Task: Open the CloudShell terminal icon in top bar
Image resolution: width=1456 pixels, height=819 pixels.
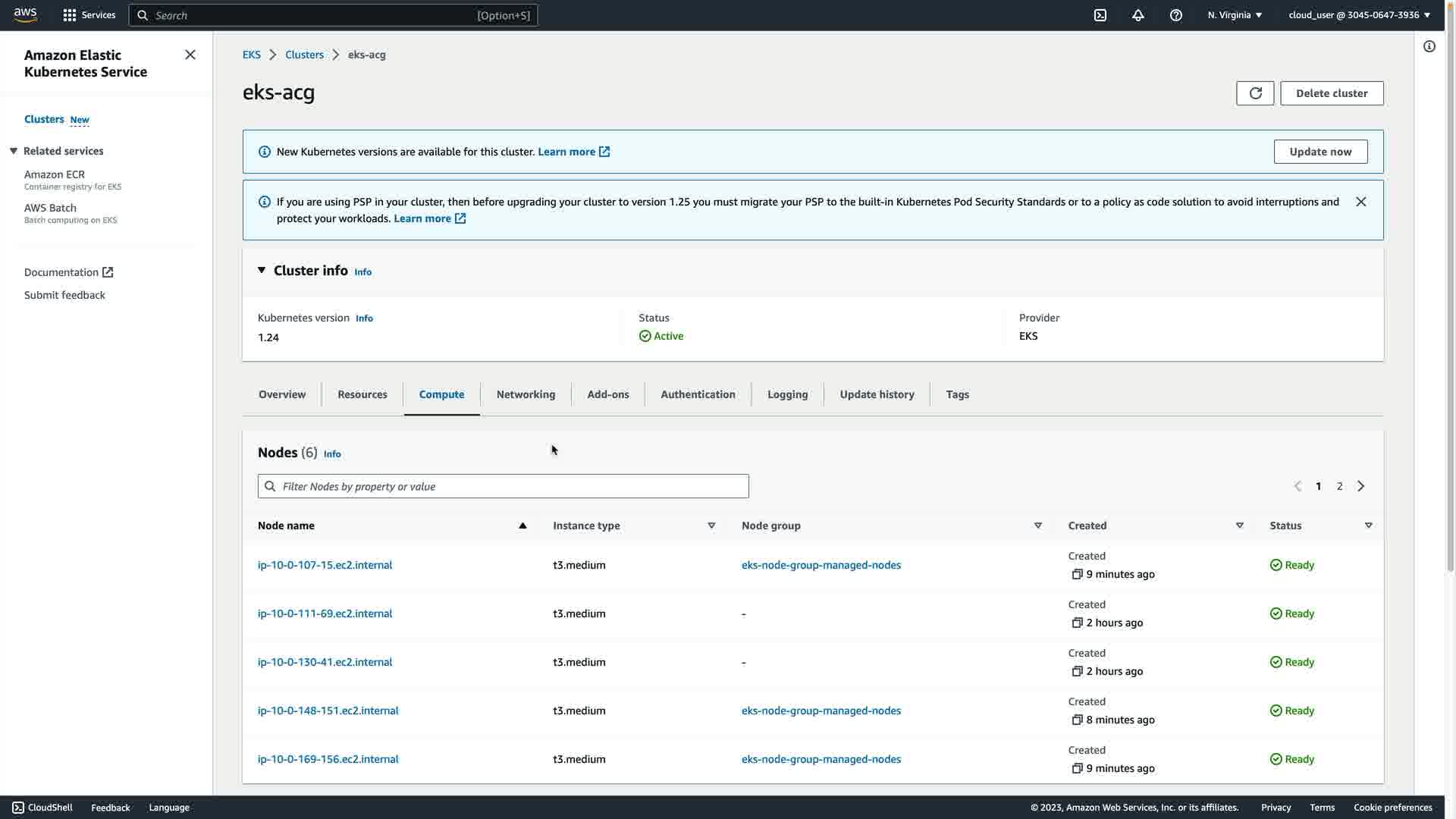Action: click(1100, 15)
